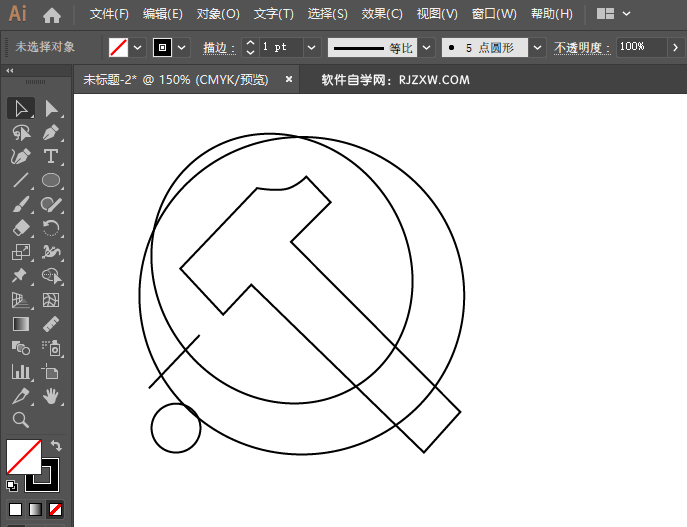This screenshot has width=687, height=527.
Task: Click the stroke swatch in control bar
Action: pos(162,47)
